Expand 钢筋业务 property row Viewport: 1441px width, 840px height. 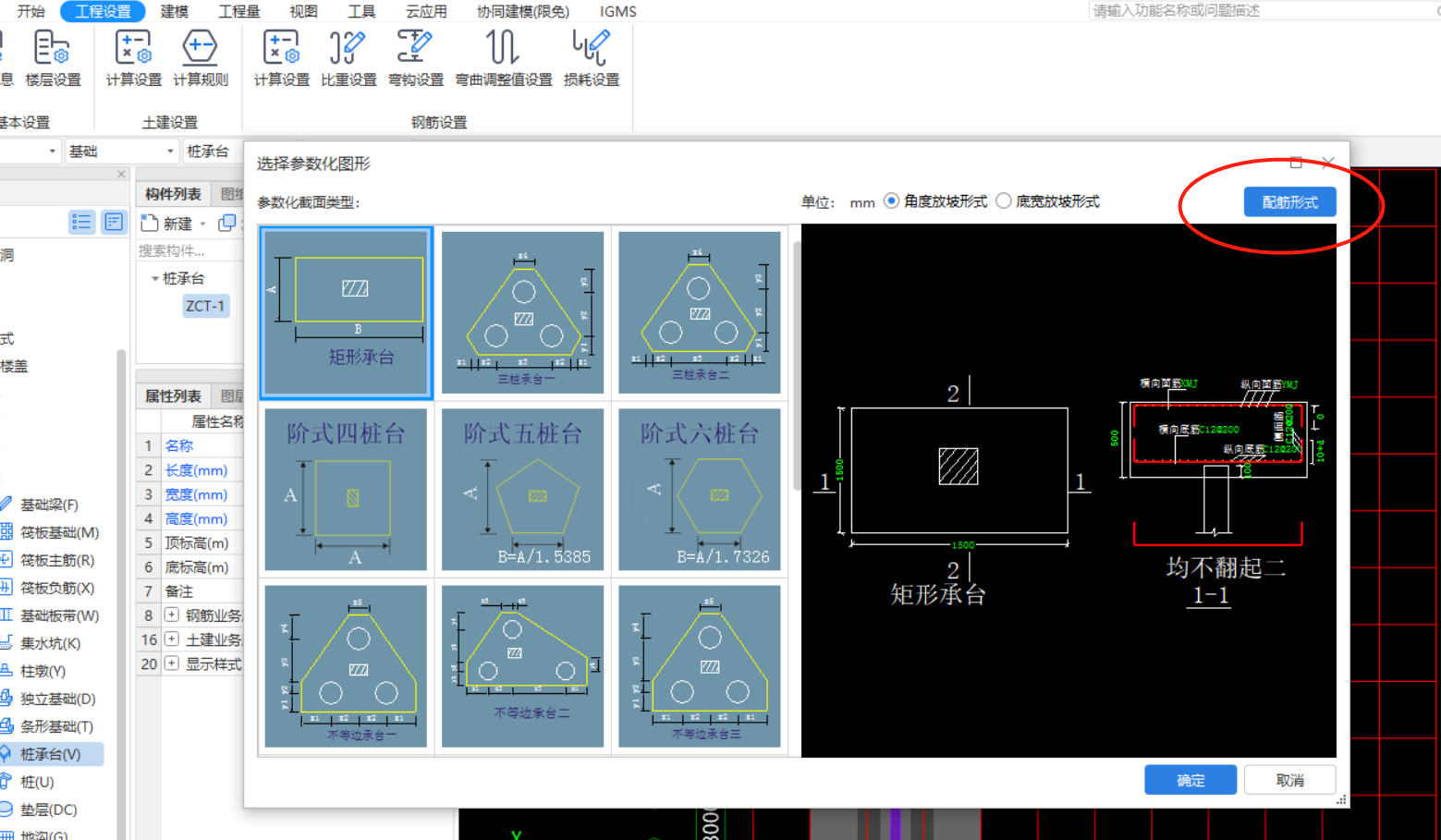171,615
